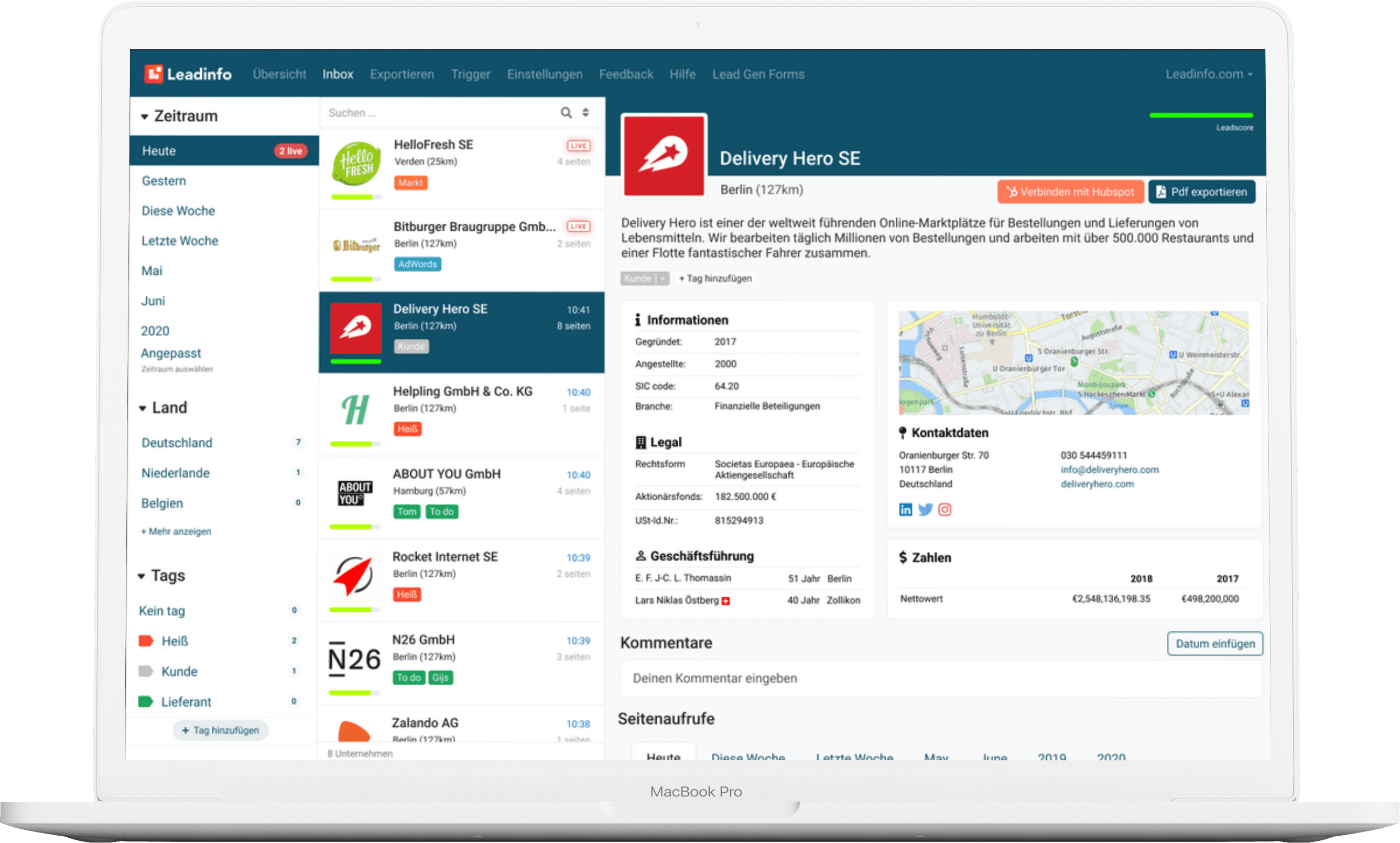
Task: Select the Heute time period
Action: click(224, 150)
